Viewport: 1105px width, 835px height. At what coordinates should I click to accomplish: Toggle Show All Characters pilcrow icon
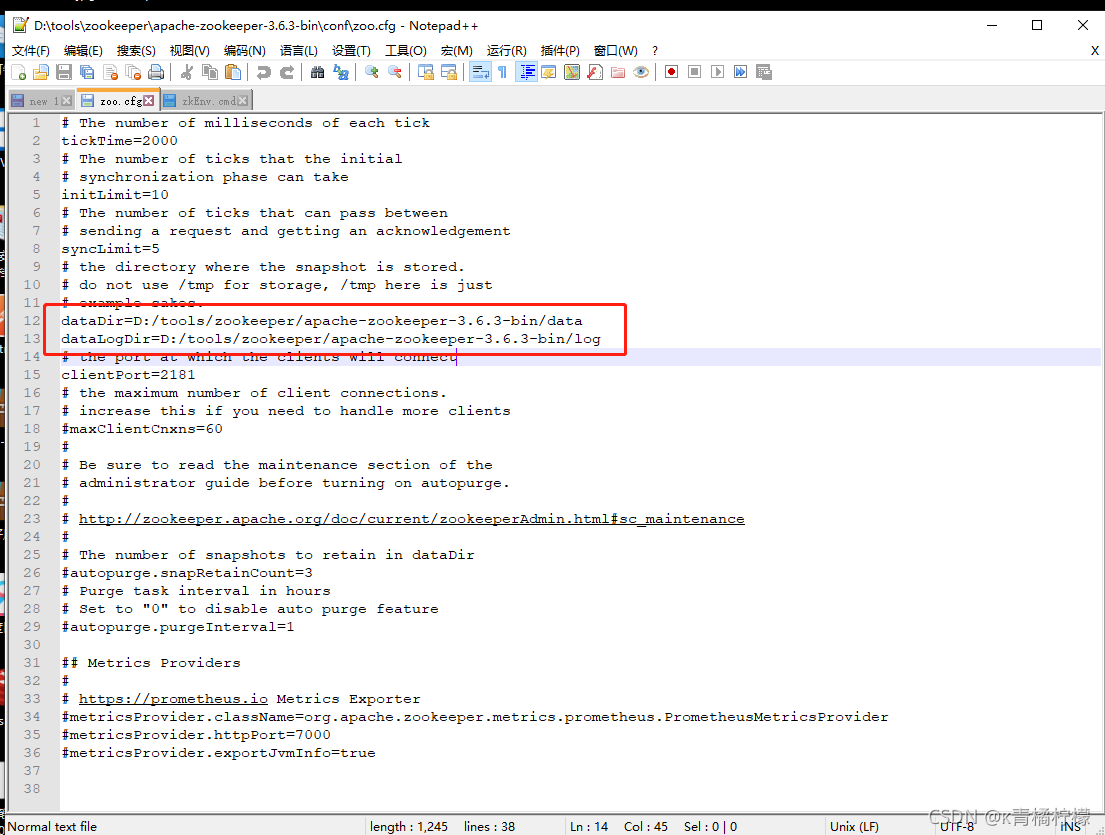click(x=502, y=72)
